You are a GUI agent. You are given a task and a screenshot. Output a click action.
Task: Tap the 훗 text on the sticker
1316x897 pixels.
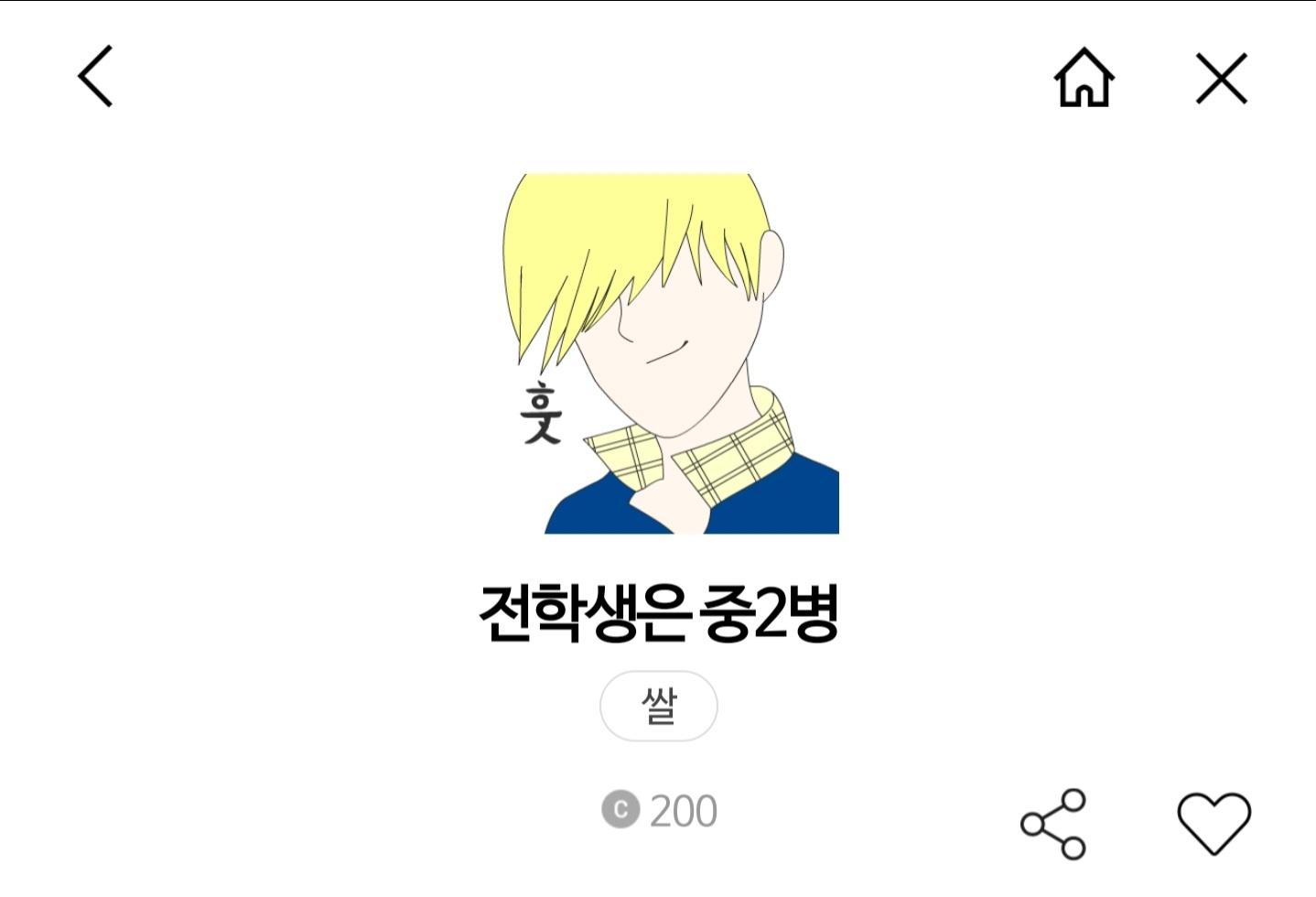[540, 413]
